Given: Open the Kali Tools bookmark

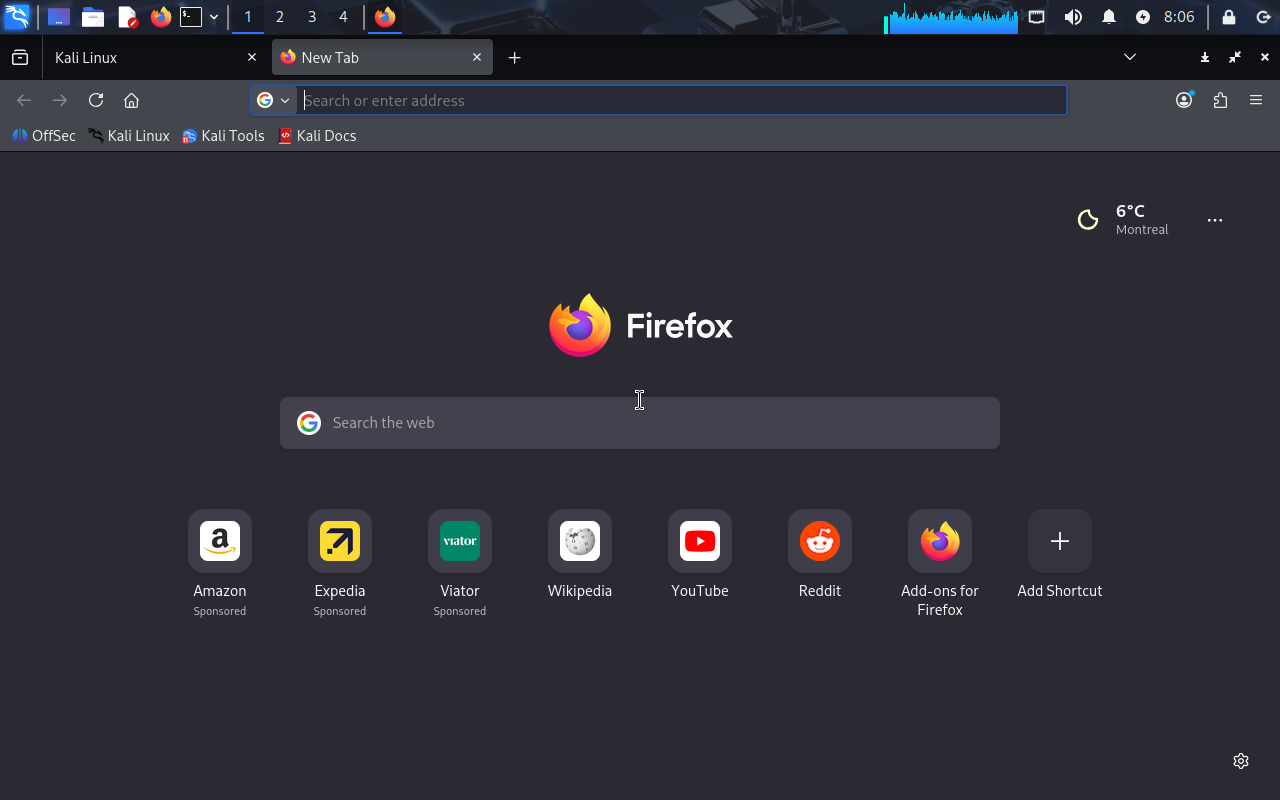Looking at the screenshot, I should click(223, 136).
